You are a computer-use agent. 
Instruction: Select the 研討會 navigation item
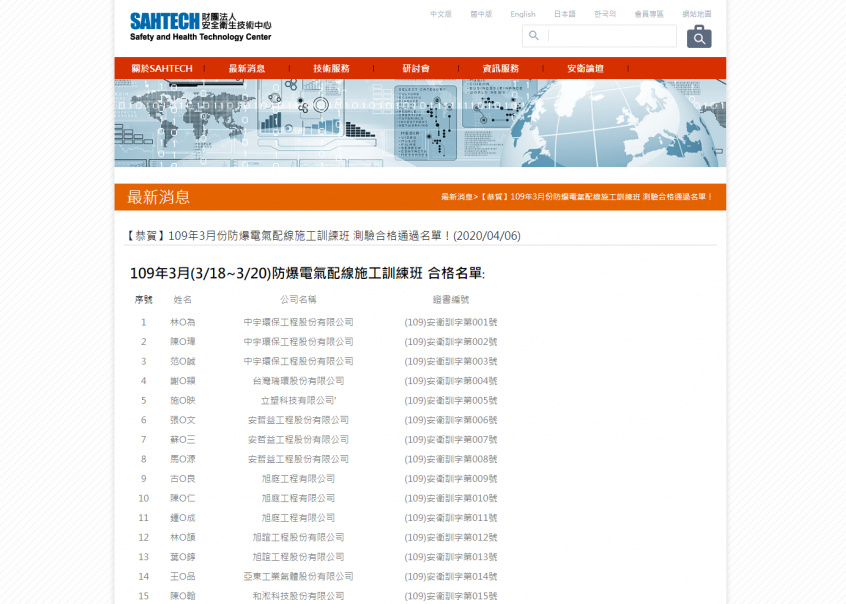pos(416,68)
